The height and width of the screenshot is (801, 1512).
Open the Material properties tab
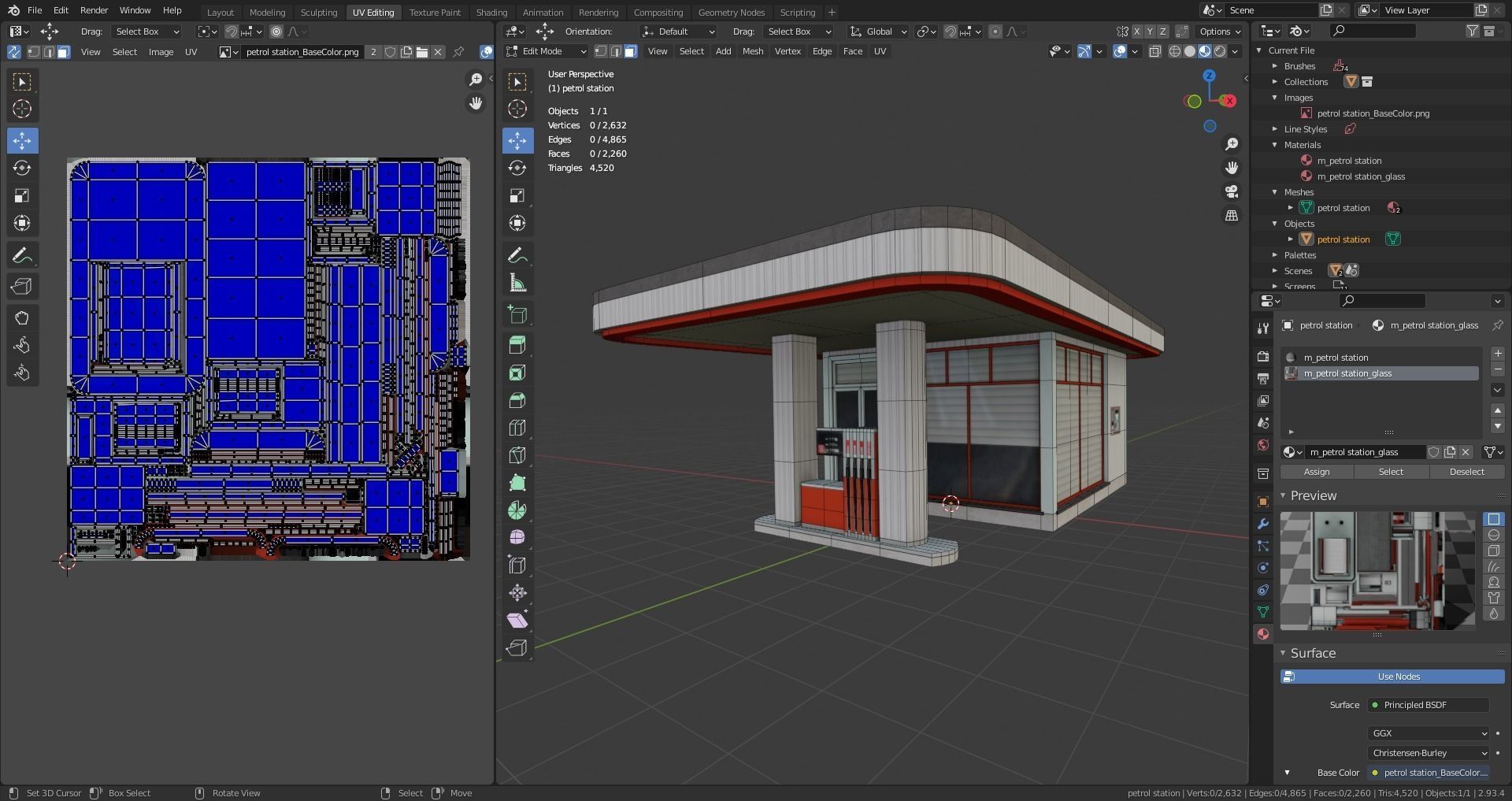pyautogui.click(x=1263, y=634)
